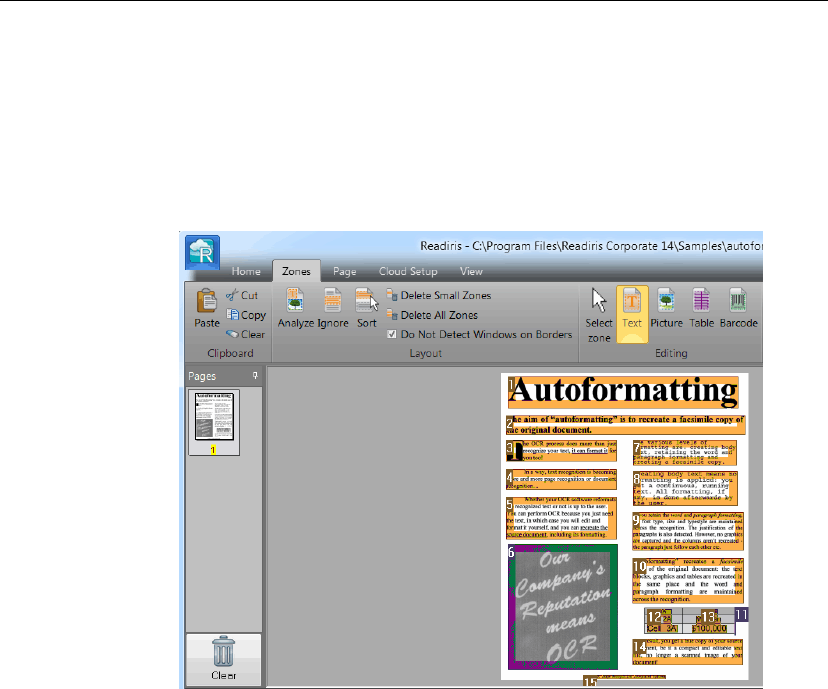The image size is (828, 689).
Task: Select text zone 9 paragraph
Action: point(688,531)
